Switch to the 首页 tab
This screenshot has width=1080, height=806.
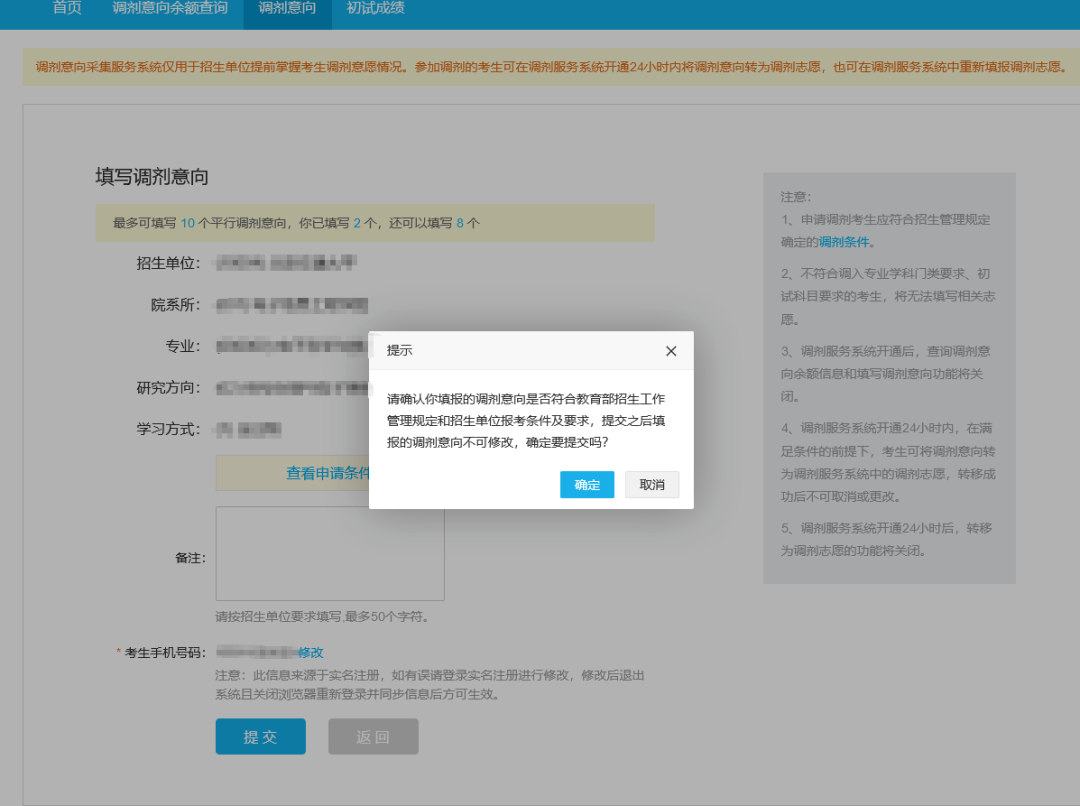[66, 10]
